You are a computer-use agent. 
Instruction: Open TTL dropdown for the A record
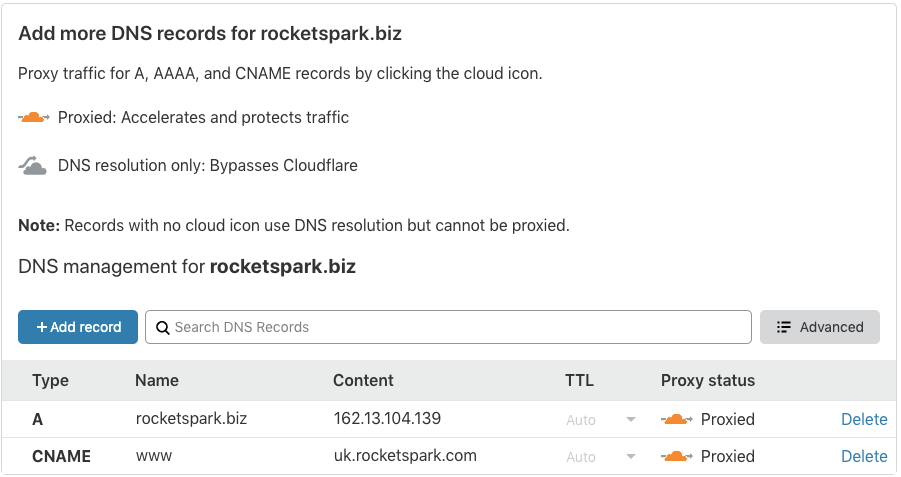coord(601,420)
